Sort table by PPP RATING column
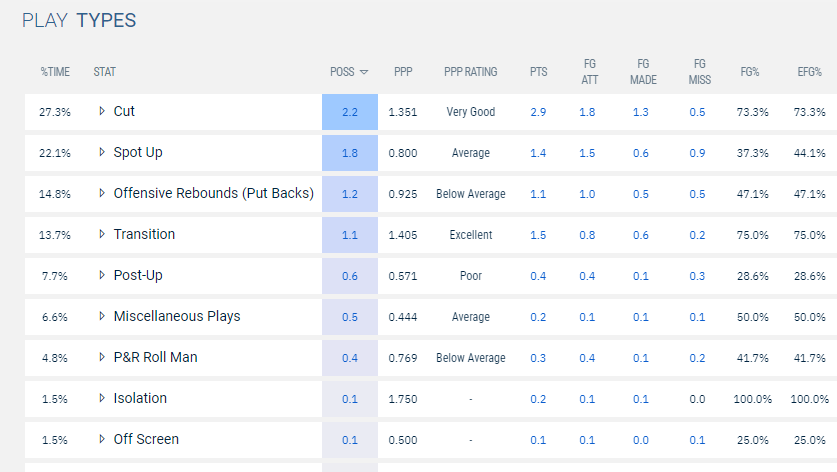Screen dimensions: 837x472 point(470,72)
